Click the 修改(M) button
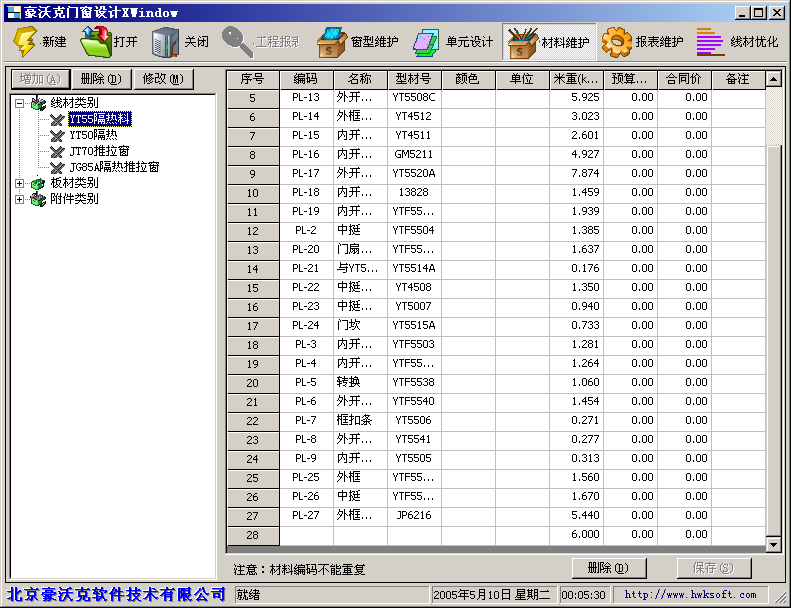Viewport: 791px width, 608px height. coord(163,79)
